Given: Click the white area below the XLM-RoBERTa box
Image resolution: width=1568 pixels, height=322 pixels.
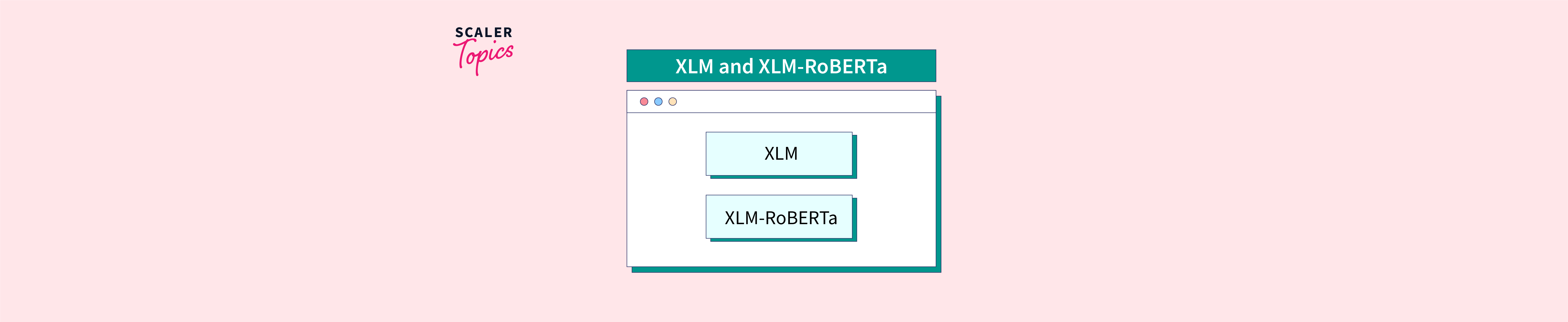Looking at the screenshot, I should click(781, 254).
